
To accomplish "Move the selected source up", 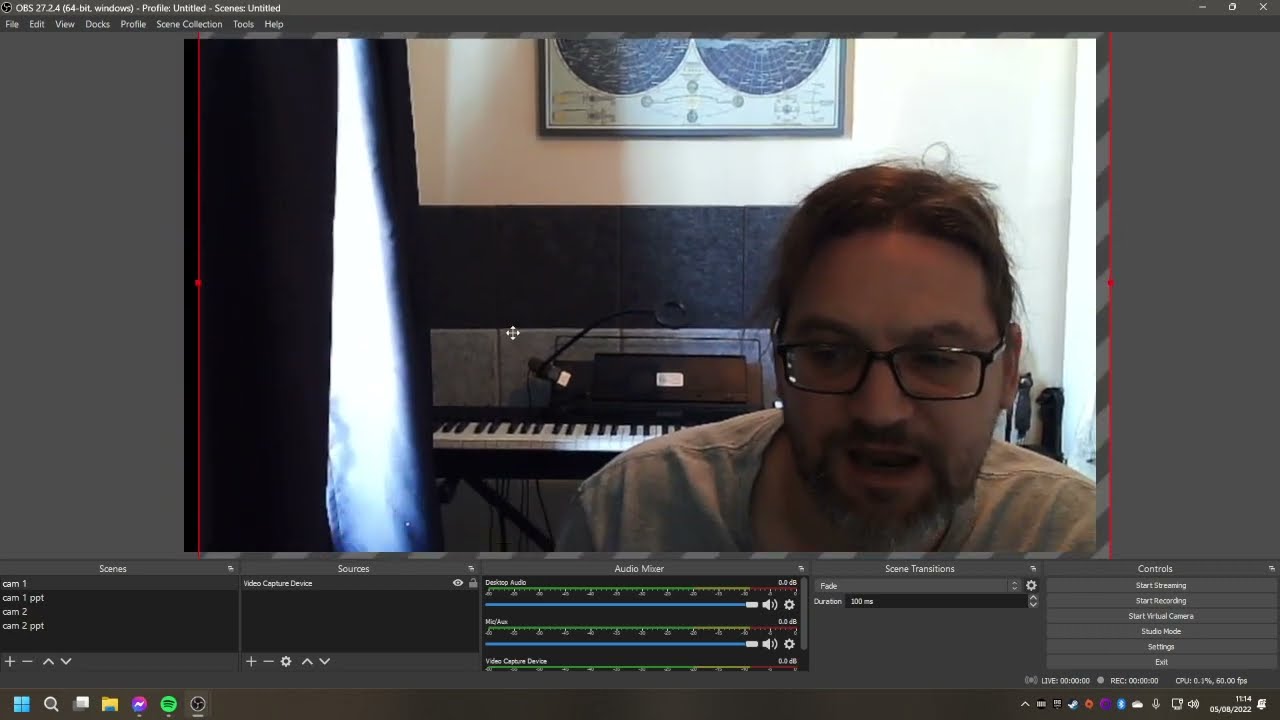I will [x=307, y=661].
